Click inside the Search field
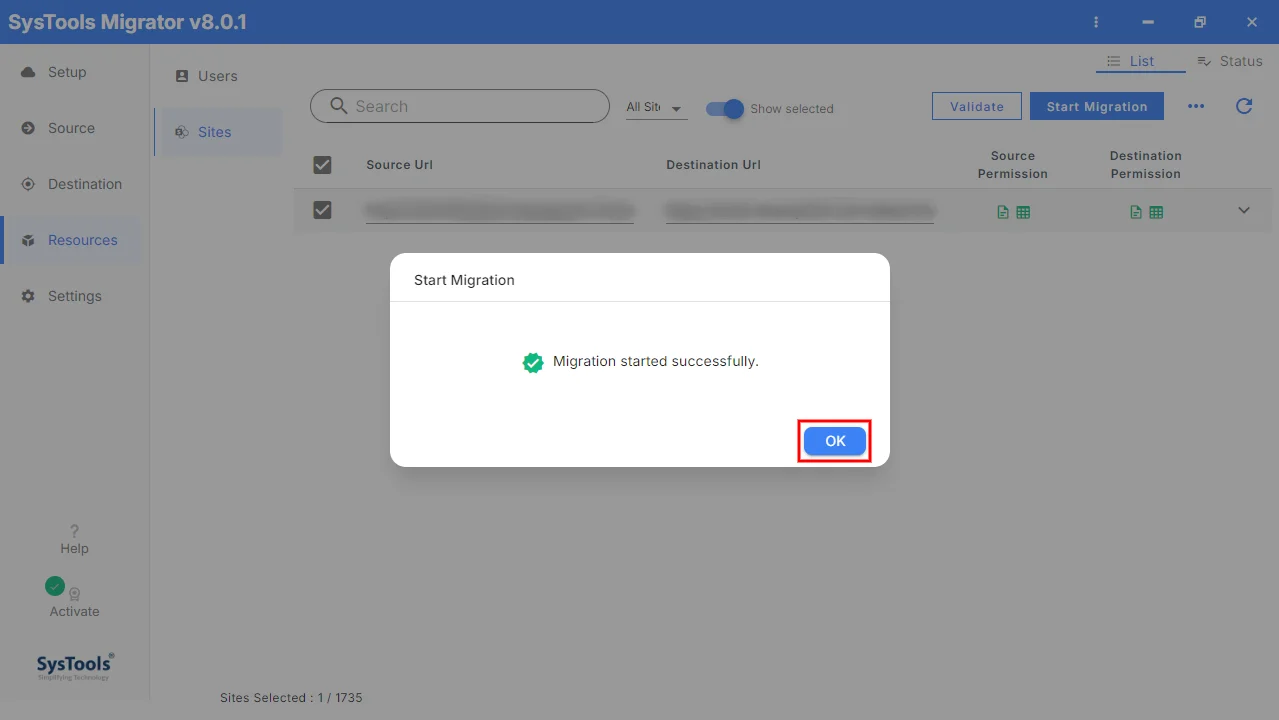Image resolution: width=1279 pixels, height=720 pixels. pyautogui.click(x=460, y=106)
